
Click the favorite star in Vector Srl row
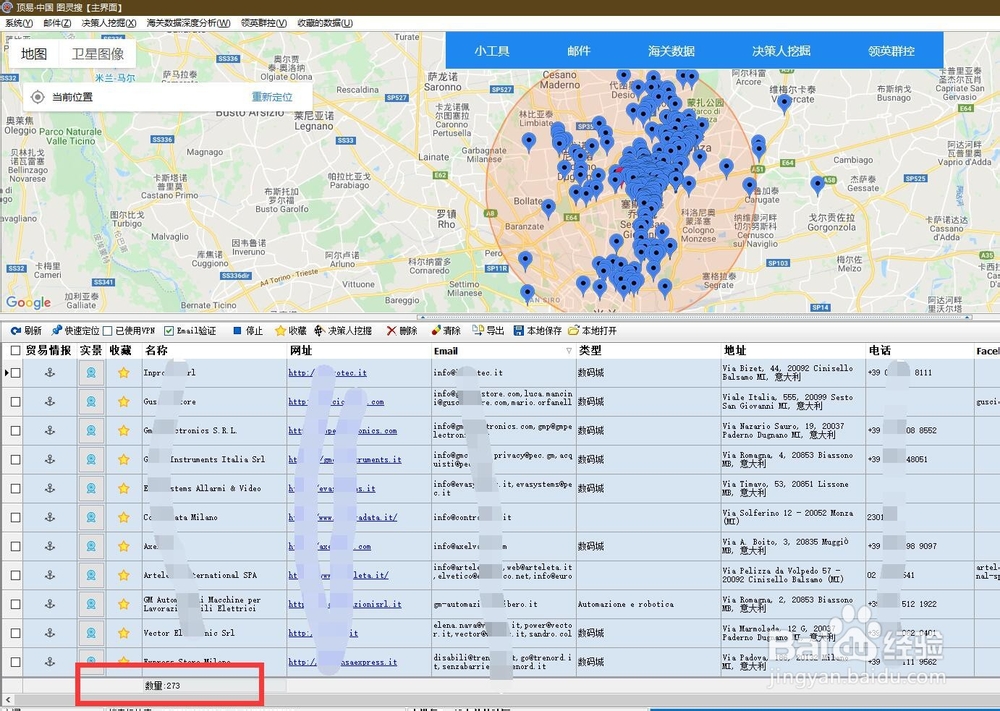click(x=124, y=633)
